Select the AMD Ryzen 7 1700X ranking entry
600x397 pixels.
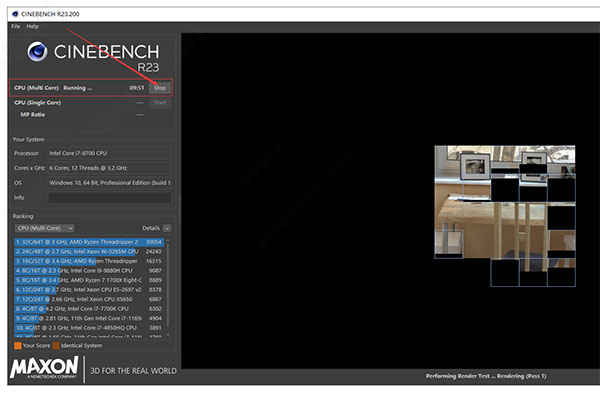(89, 280)
